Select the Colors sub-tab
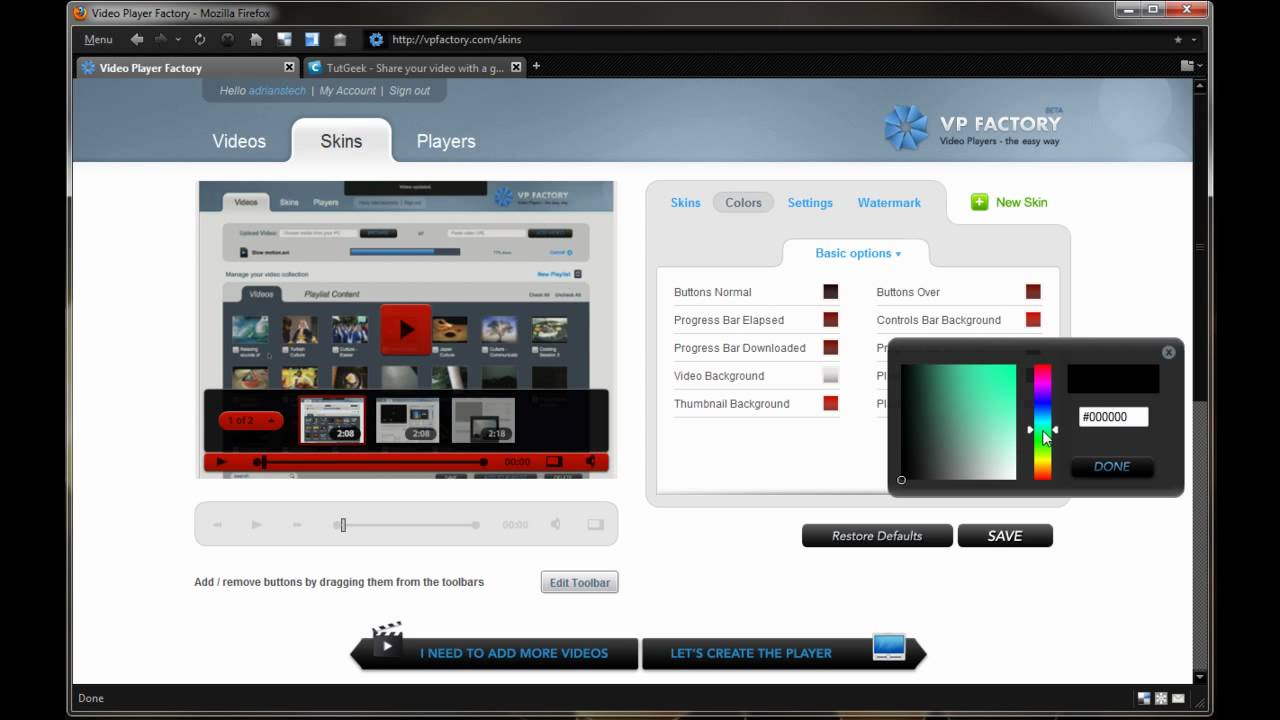Image resolution: width=1280 pixels, height=720 pixels. pos(743,202)
